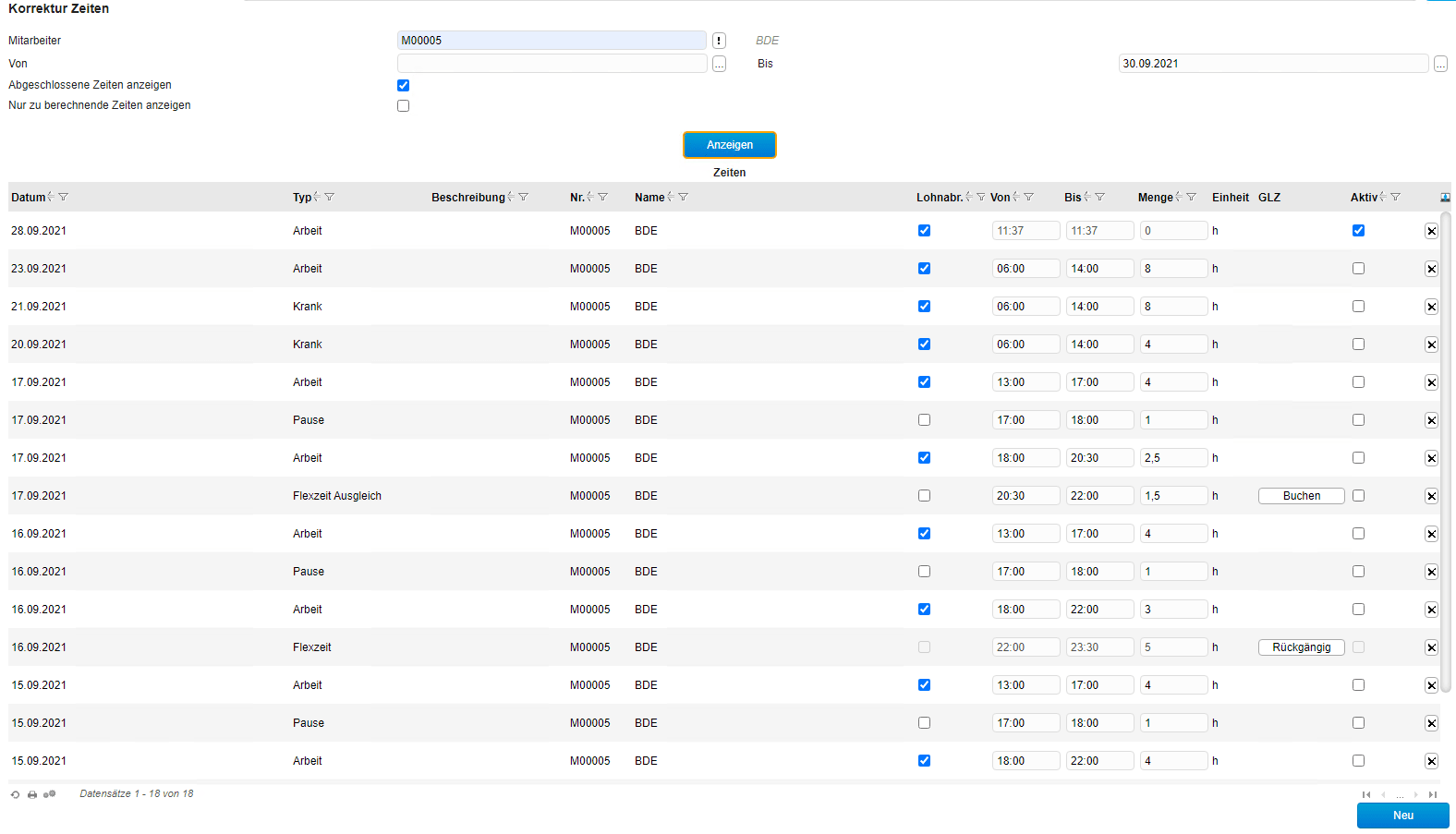Click the exclamation button next to Mitarbeiter
Image resolution: width=1456 pixels, height=834 pixels.
pyautogui.click(x=719, y=41)
